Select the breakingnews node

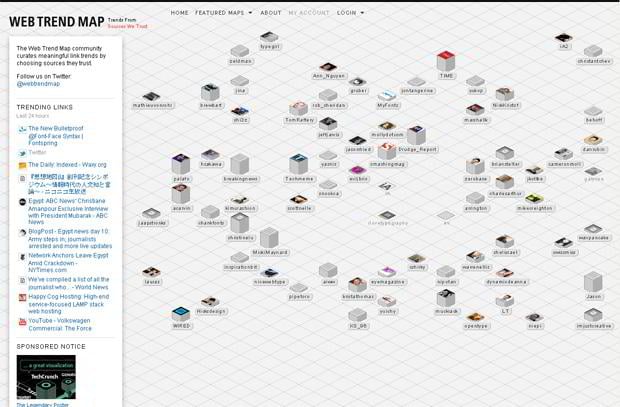point(240,164)
